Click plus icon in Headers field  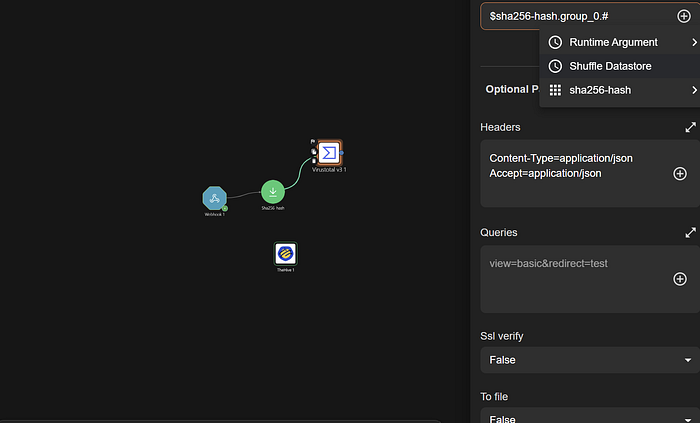(680, 174)
